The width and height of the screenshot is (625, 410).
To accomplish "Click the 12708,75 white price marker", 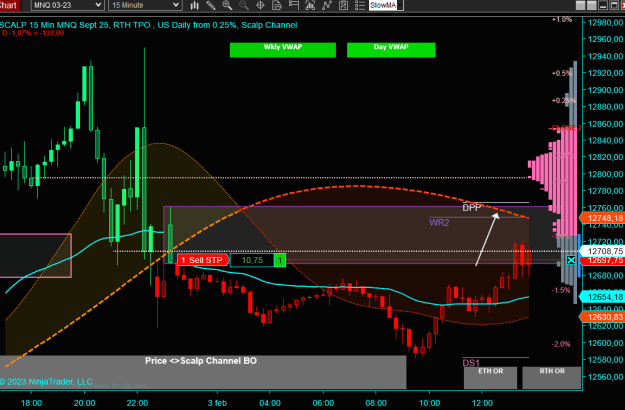I will coord(603,251).
